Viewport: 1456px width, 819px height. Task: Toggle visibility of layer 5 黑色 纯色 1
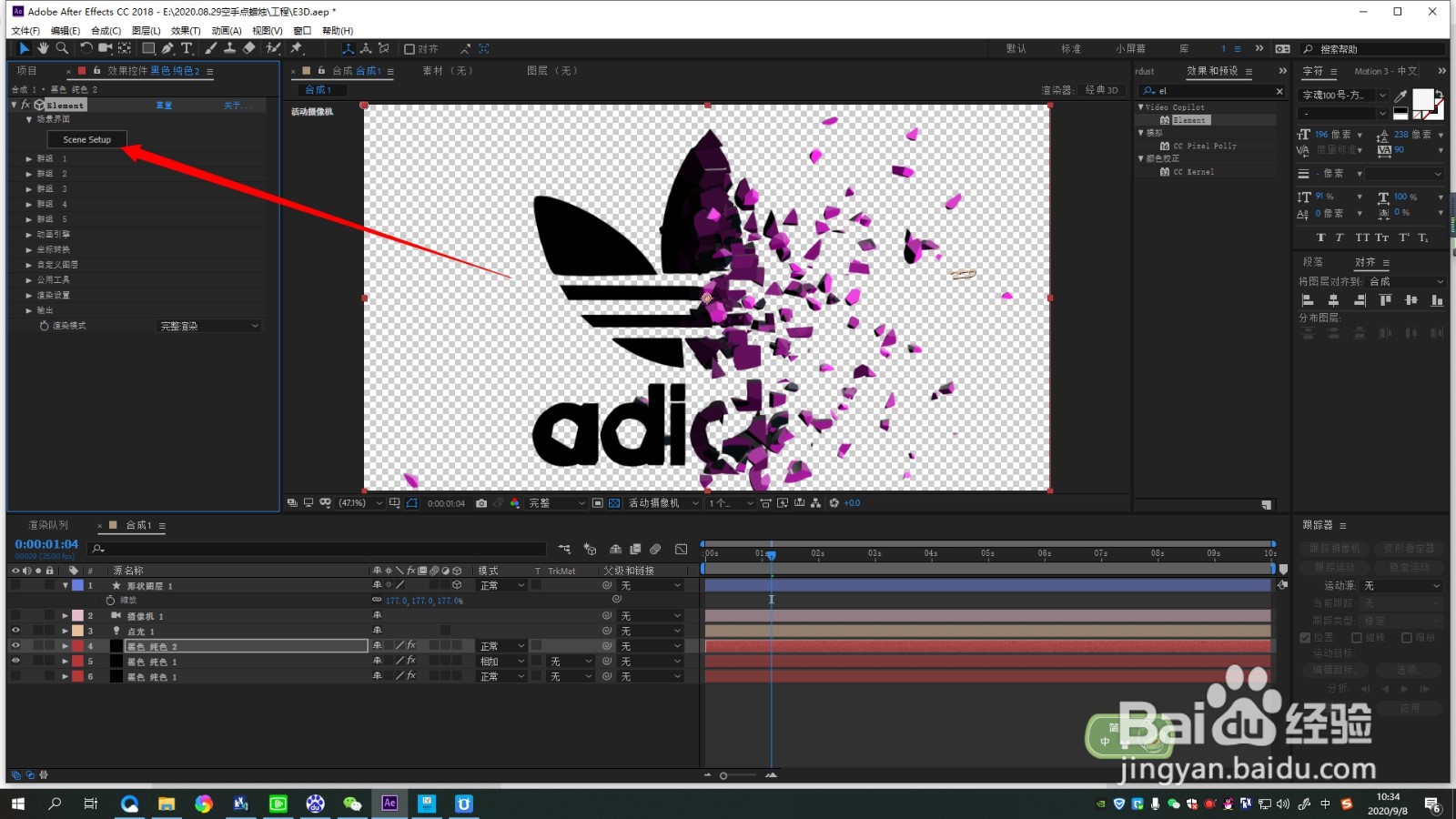click(15, 662)
